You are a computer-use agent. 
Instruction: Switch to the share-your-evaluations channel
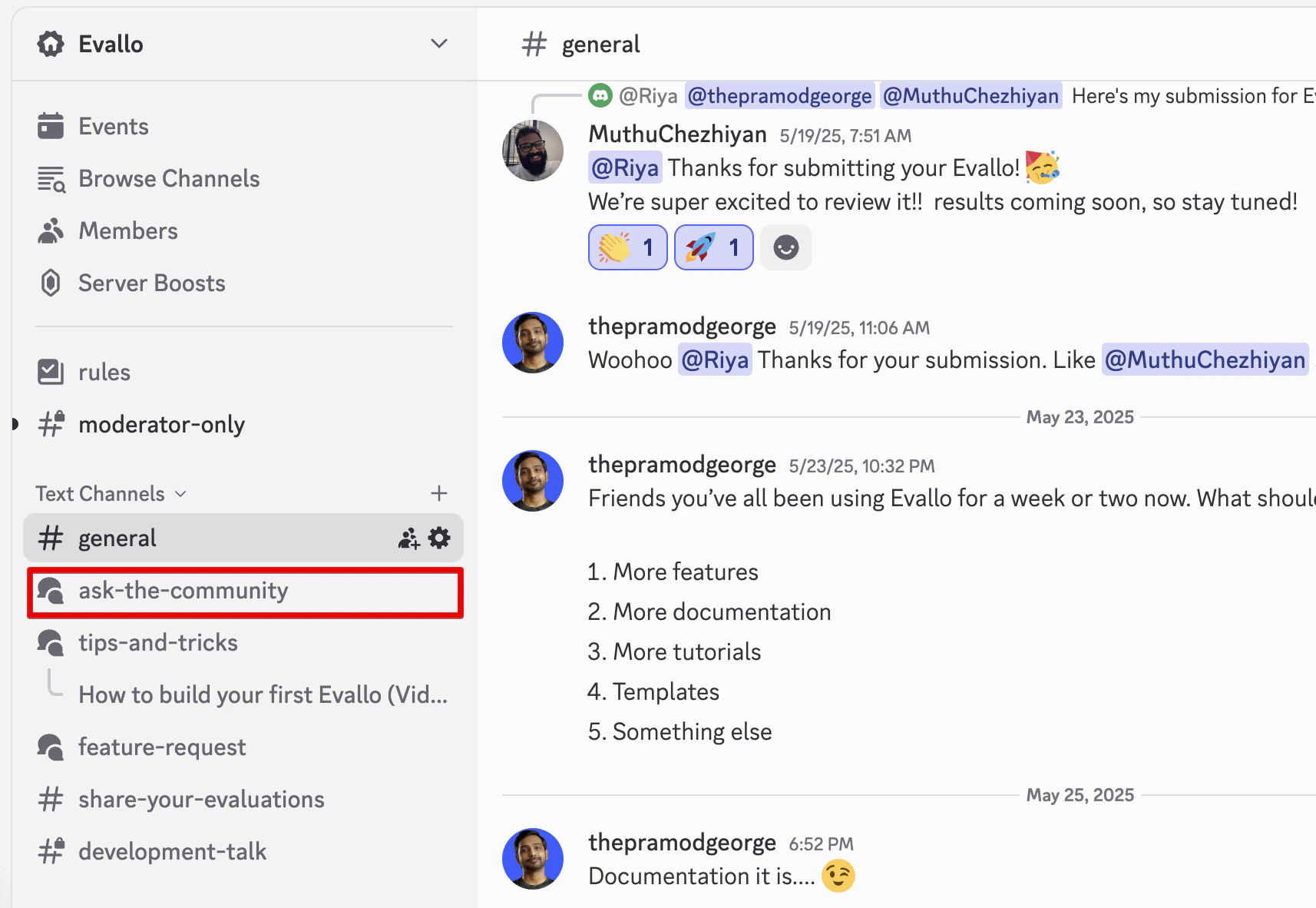(200, 799)
